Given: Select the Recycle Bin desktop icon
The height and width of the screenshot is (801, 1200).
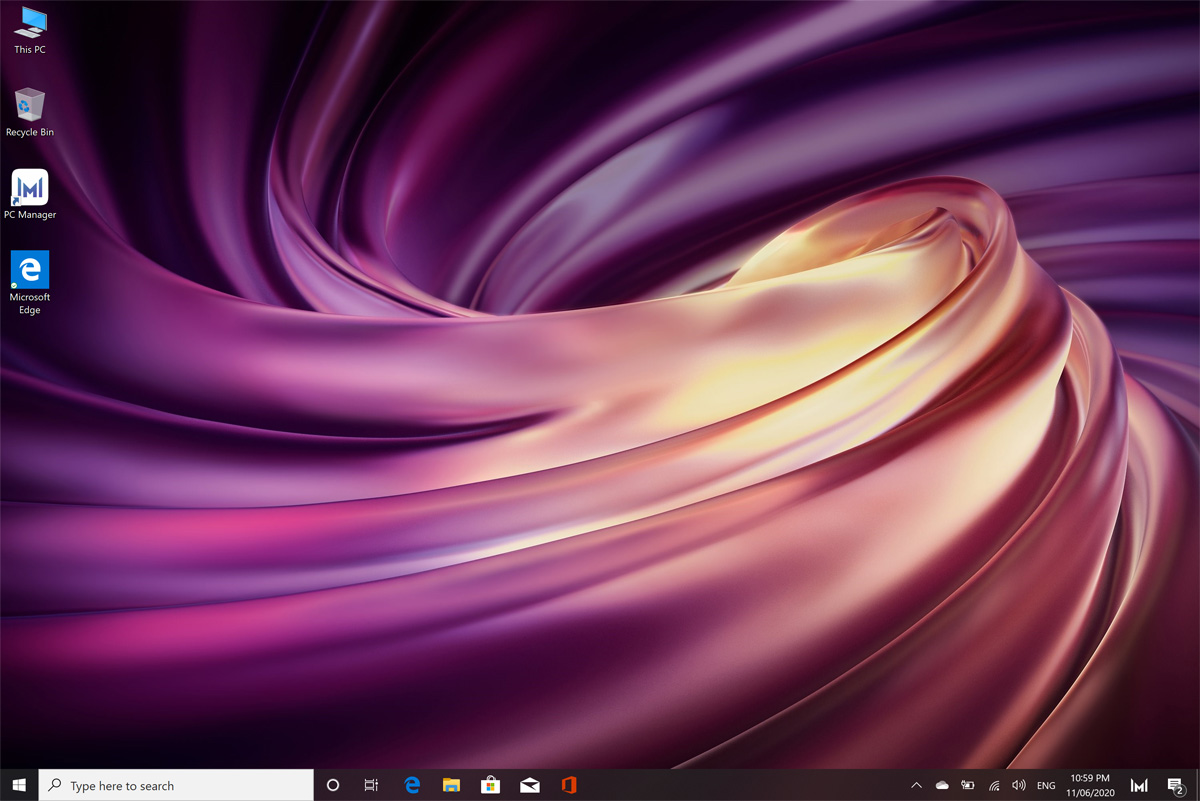Looking at the screenshot, I should (x=30, y=112).
